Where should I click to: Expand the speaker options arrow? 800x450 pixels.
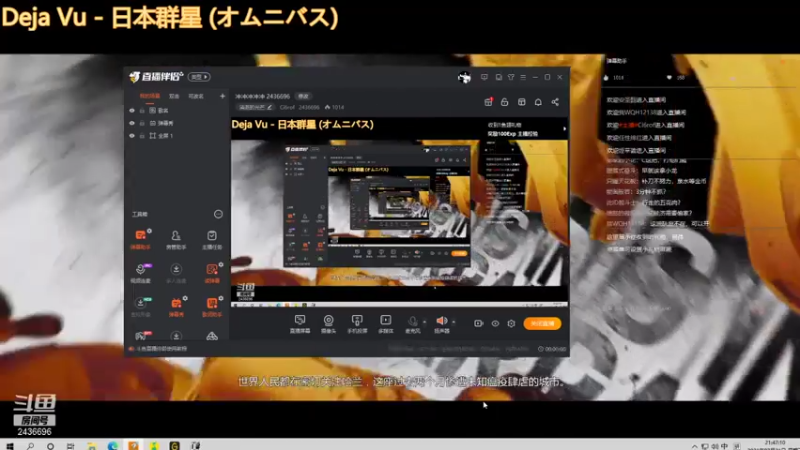(x=454, y=322)
